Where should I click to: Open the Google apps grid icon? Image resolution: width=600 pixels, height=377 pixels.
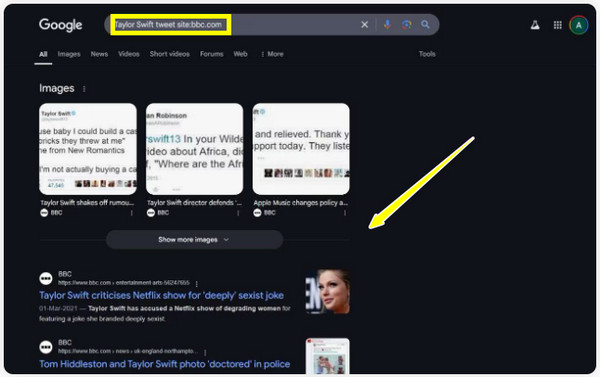point(558,25)
